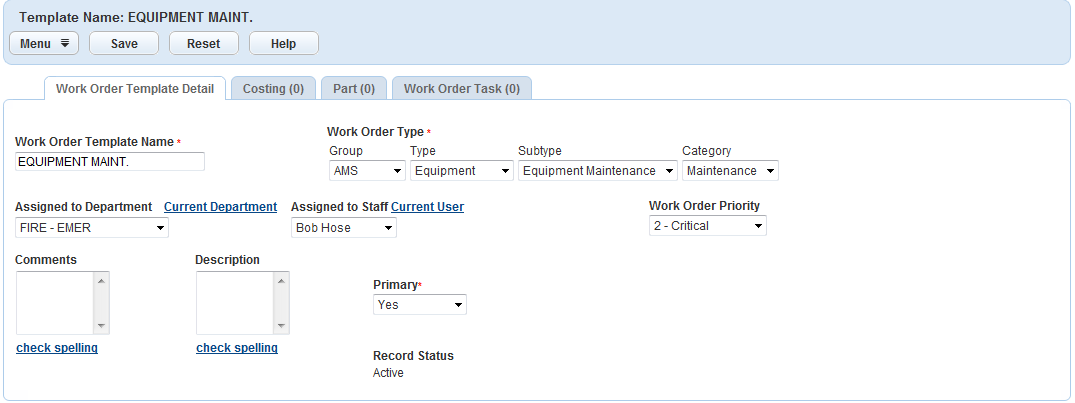1075x403 pixels.
Task: Click the Save button
Action: (x=124, y=44)
